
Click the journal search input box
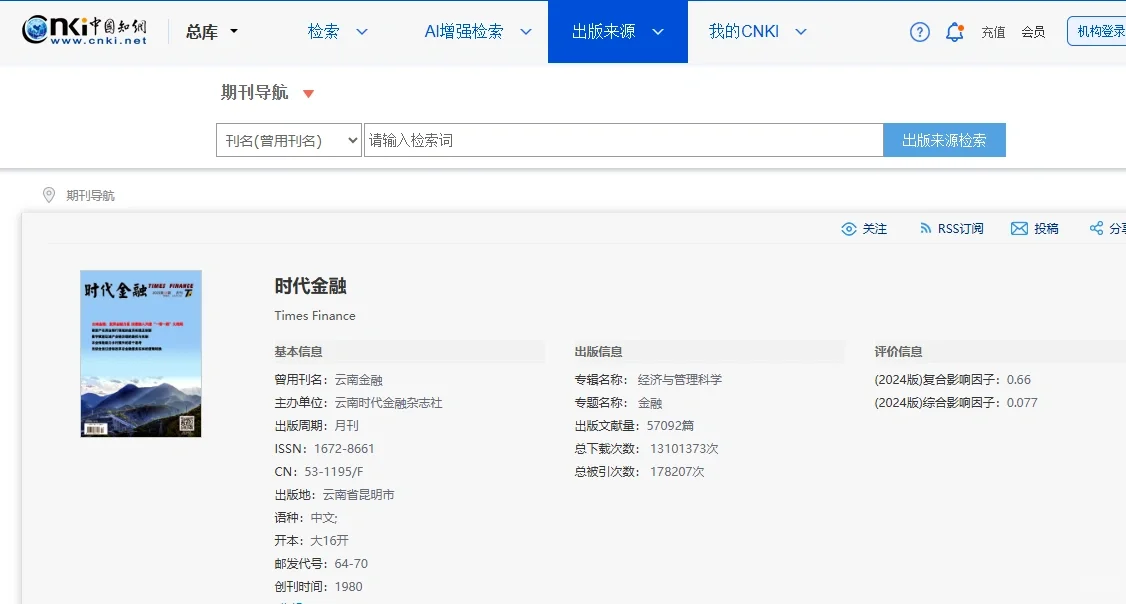[620, 140]
